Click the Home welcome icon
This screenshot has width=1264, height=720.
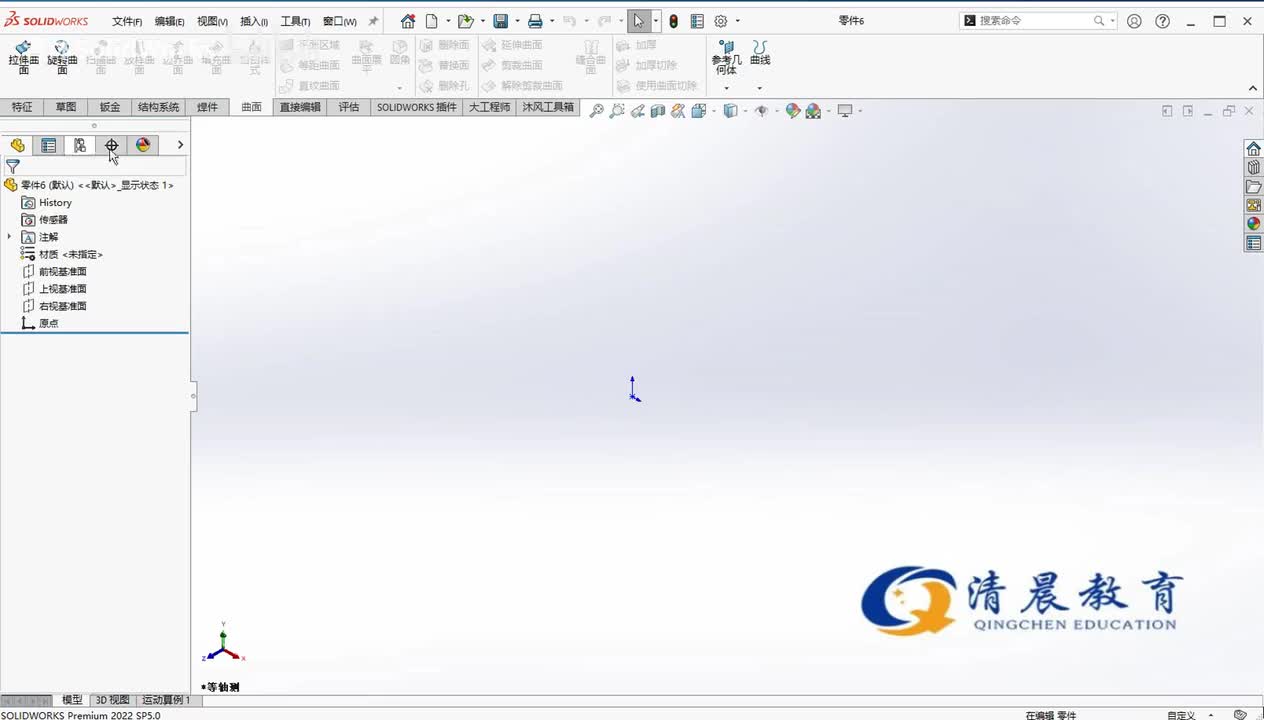(408, 21)
